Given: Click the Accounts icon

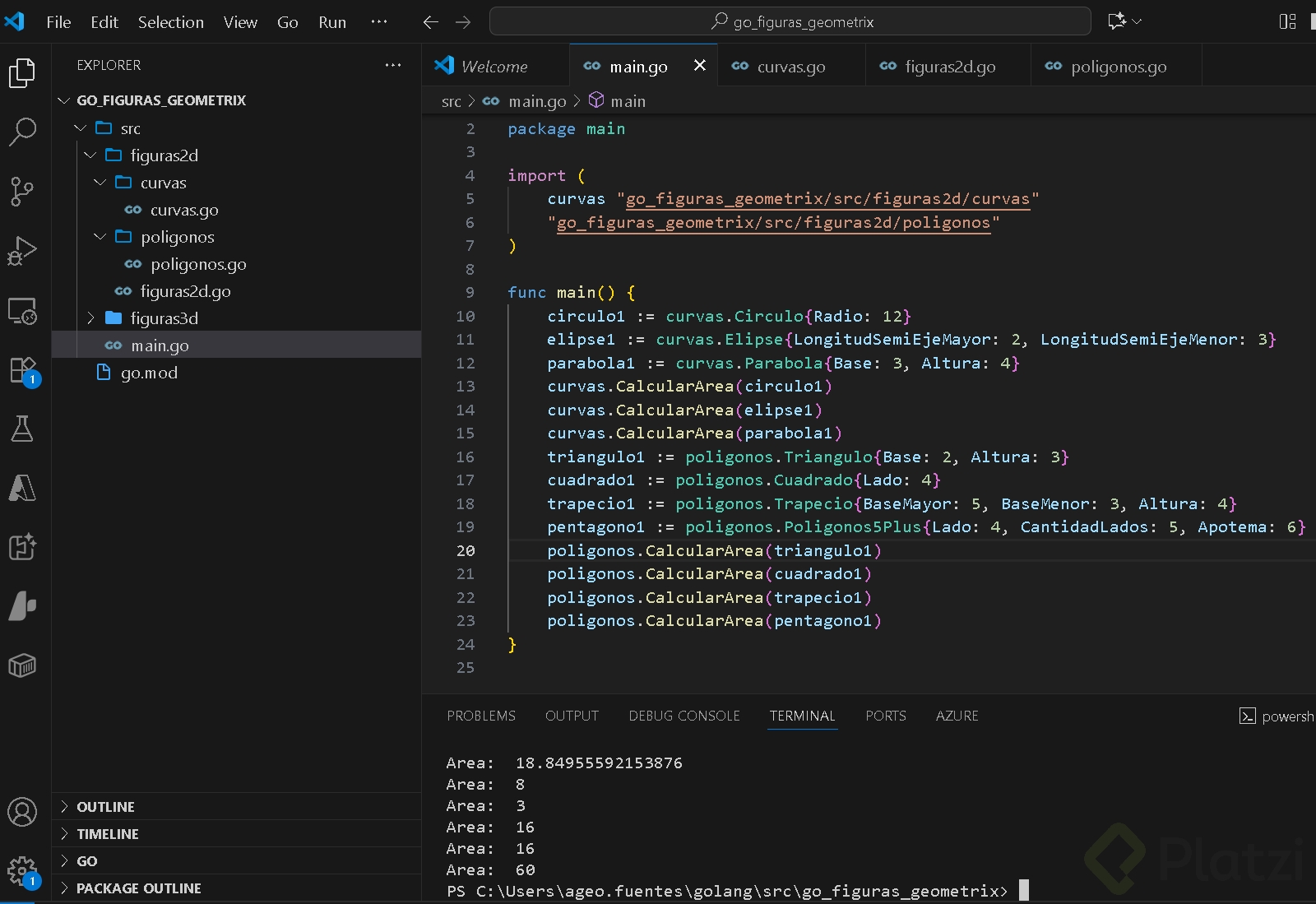Looking at the screenshot, I should tap(22, 812).
